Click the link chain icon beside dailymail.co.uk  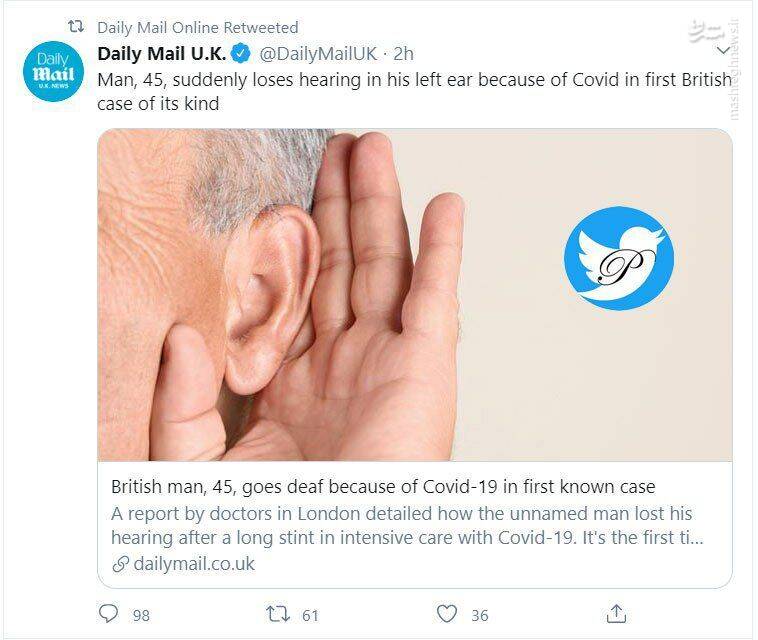tap(120, 564)
